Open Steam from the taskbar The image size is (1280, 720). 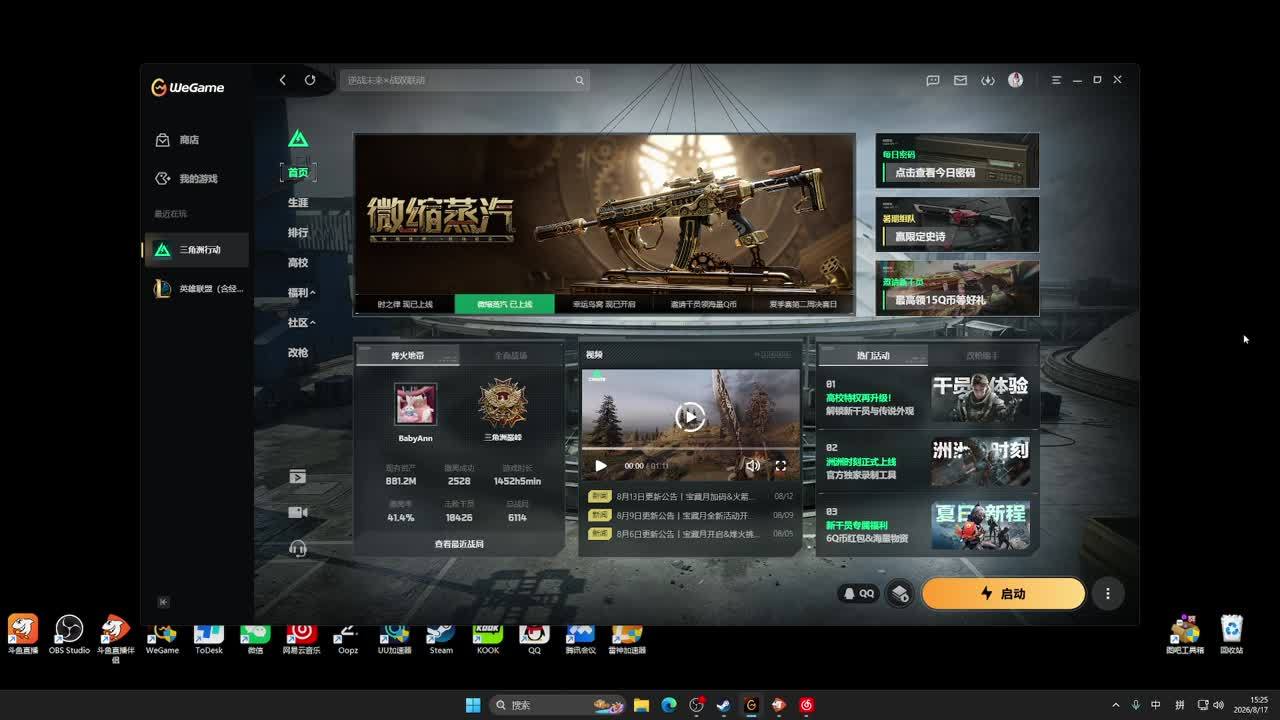click(x=723, y=705)
